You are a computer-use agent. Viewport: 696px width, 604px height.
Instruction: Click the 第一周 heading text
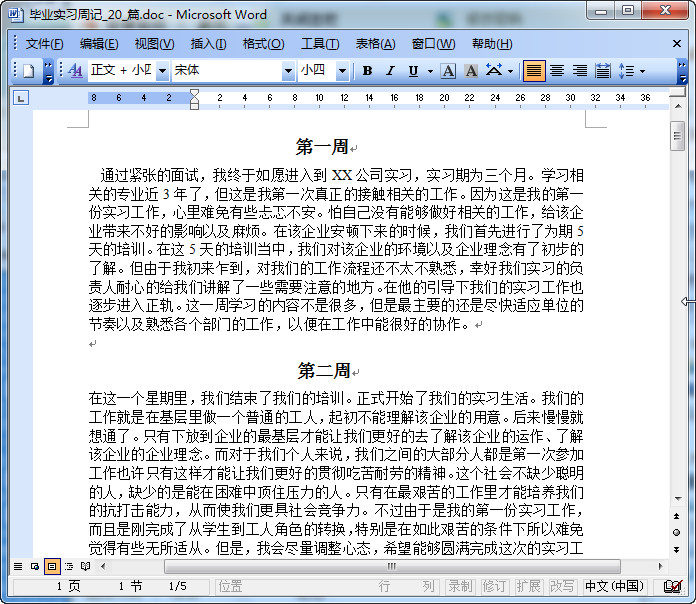(322, 147)
